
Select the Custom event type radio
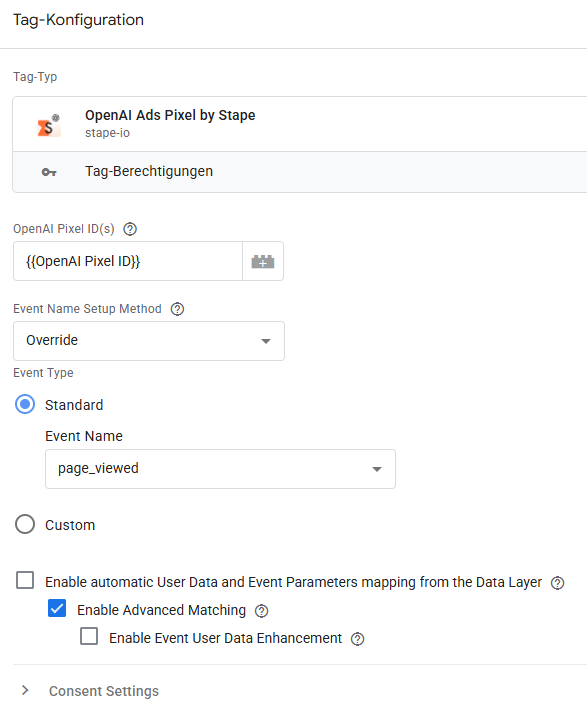pyautogui.click(x=25, y=524)
